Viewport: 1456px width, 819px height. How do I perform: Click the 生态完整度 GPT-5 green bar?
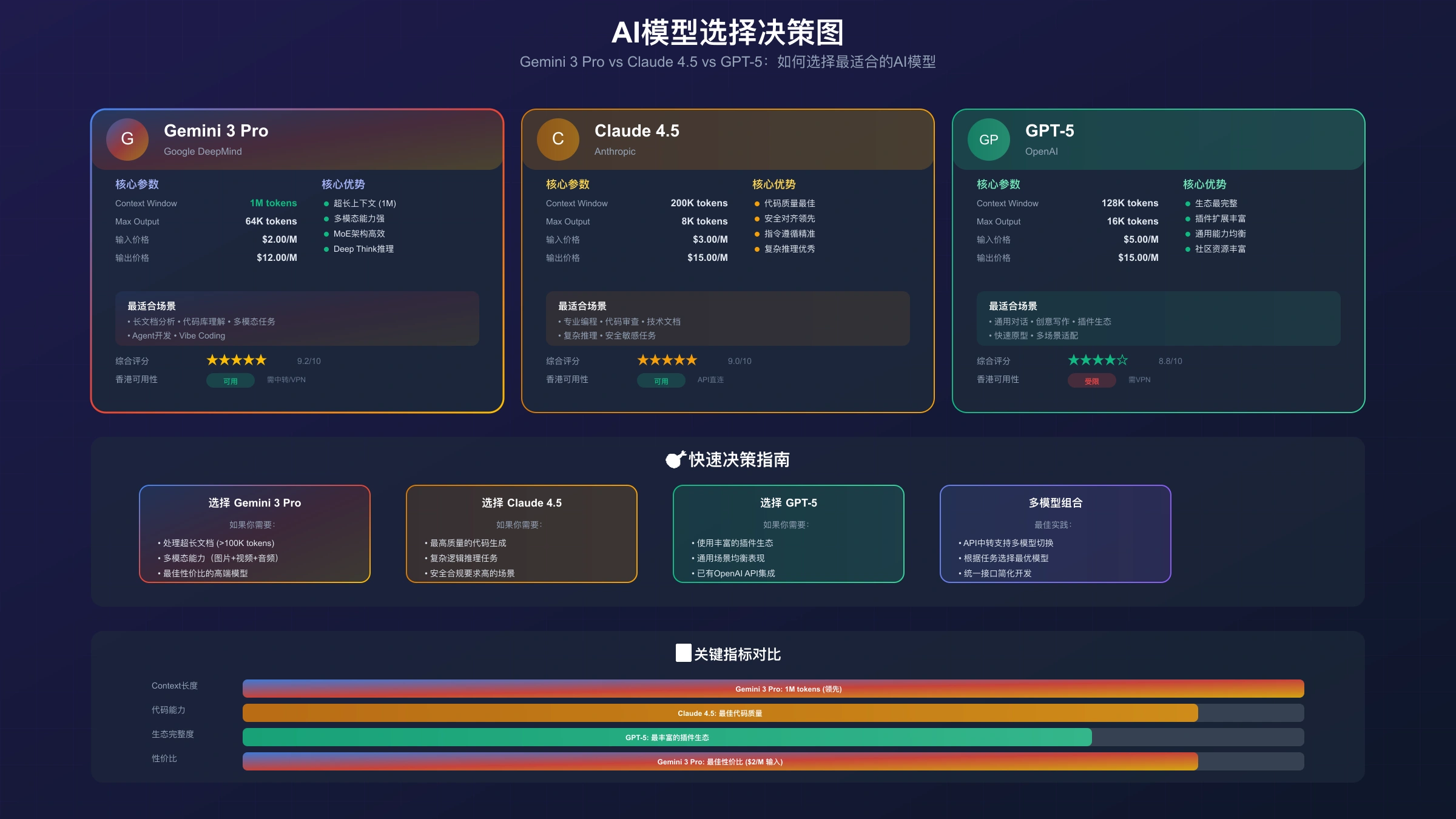pos(667,737)
